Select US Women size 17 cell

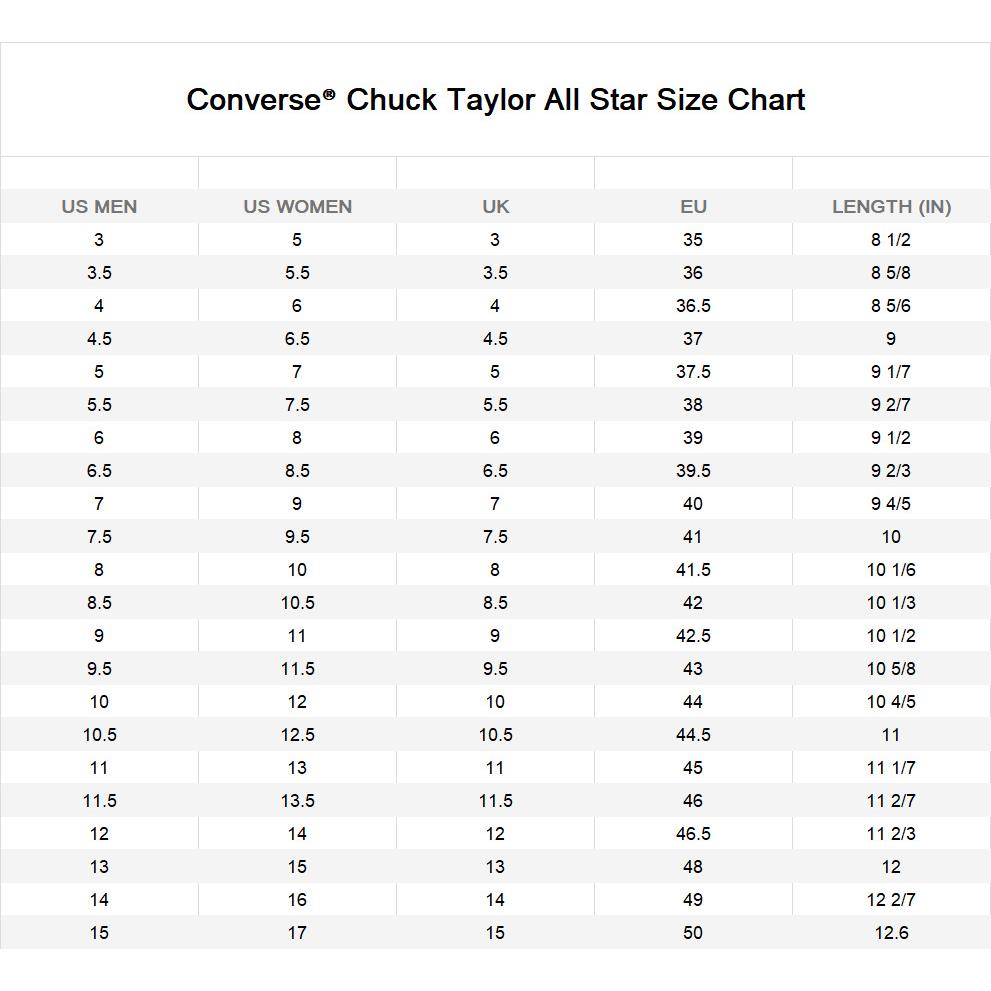(x=298, y=933)
